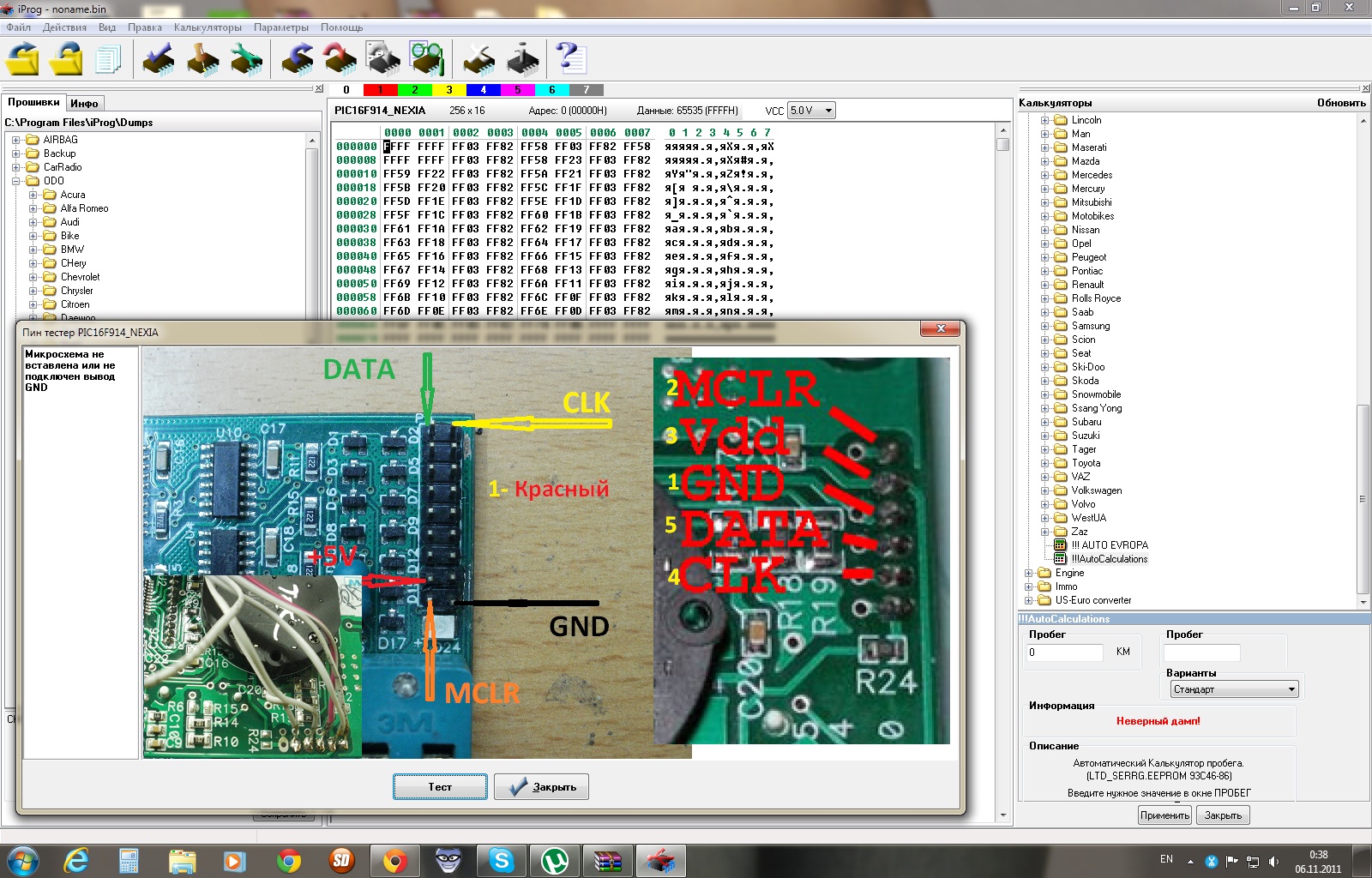Click Закрыть in the pin tester dialog

pos(541,787)
